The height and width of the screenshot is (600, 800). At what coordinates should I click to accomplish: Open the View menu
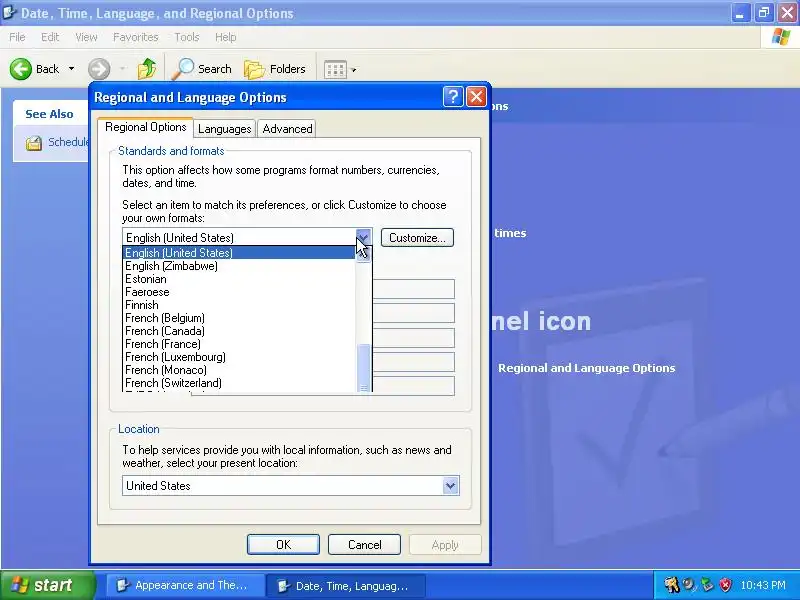pyautogui.click(x=86, y=37)
